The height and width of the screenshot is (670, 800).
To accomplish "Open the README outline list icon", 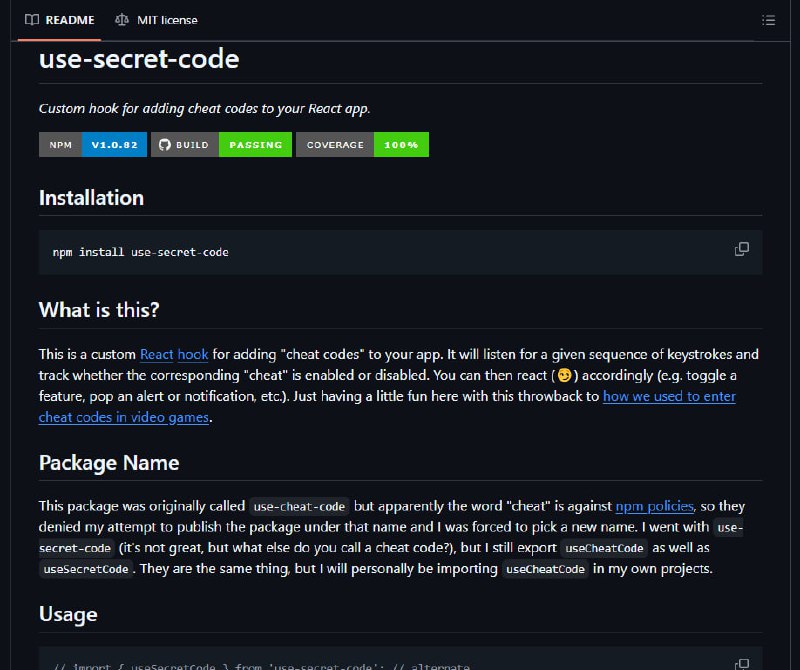I will tap(768, 20).
